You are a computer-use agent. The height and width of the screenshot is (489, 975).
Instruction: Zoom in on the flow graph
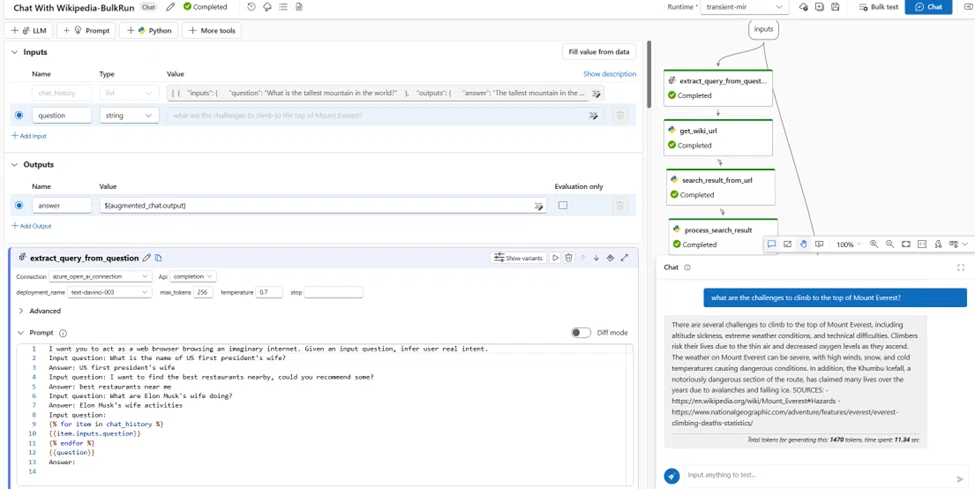coord(874,244)
